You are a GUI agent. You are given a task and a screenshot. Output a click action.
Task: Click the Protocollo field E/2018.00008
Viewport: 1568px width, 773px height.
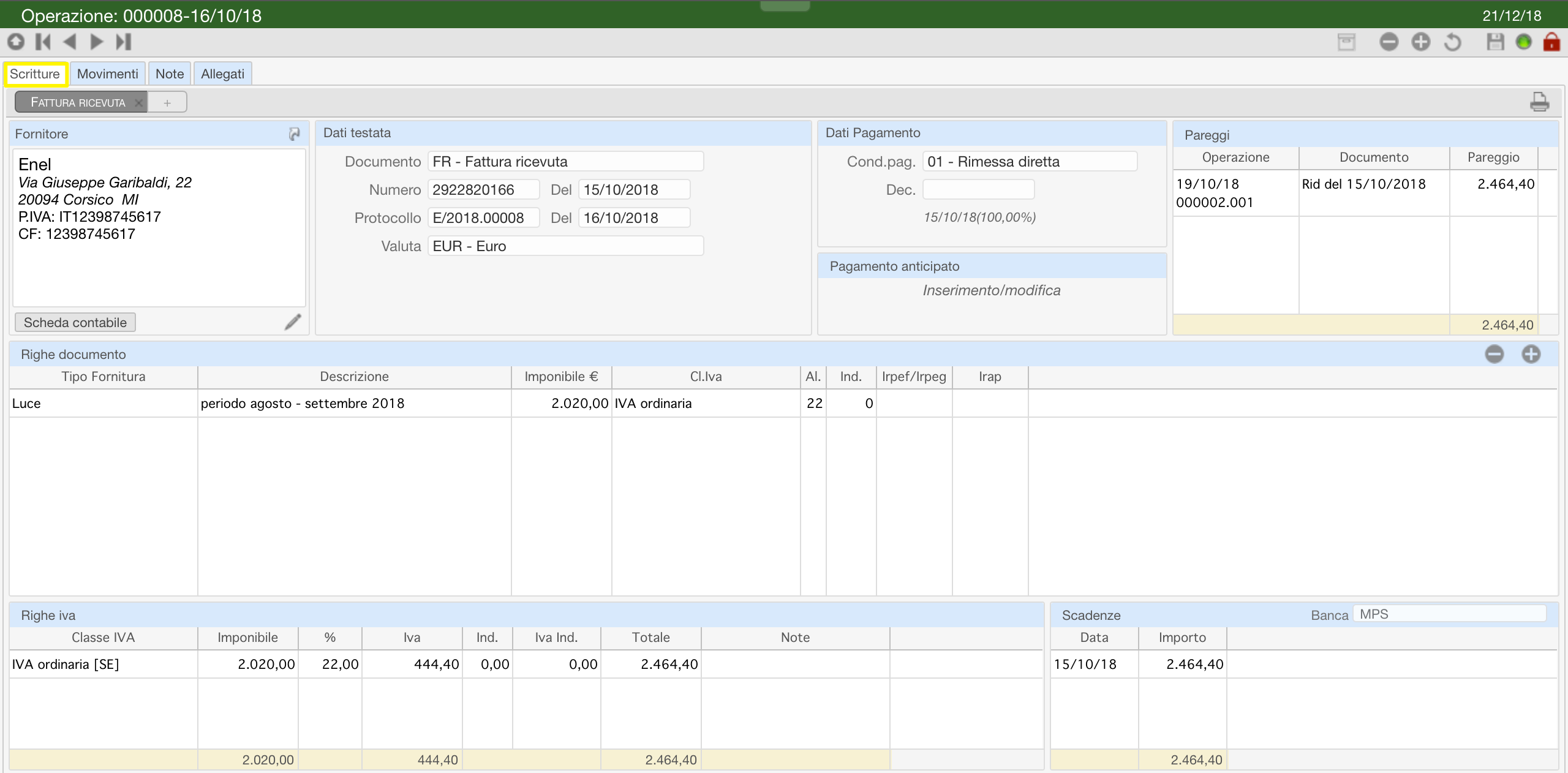point(484,218)
